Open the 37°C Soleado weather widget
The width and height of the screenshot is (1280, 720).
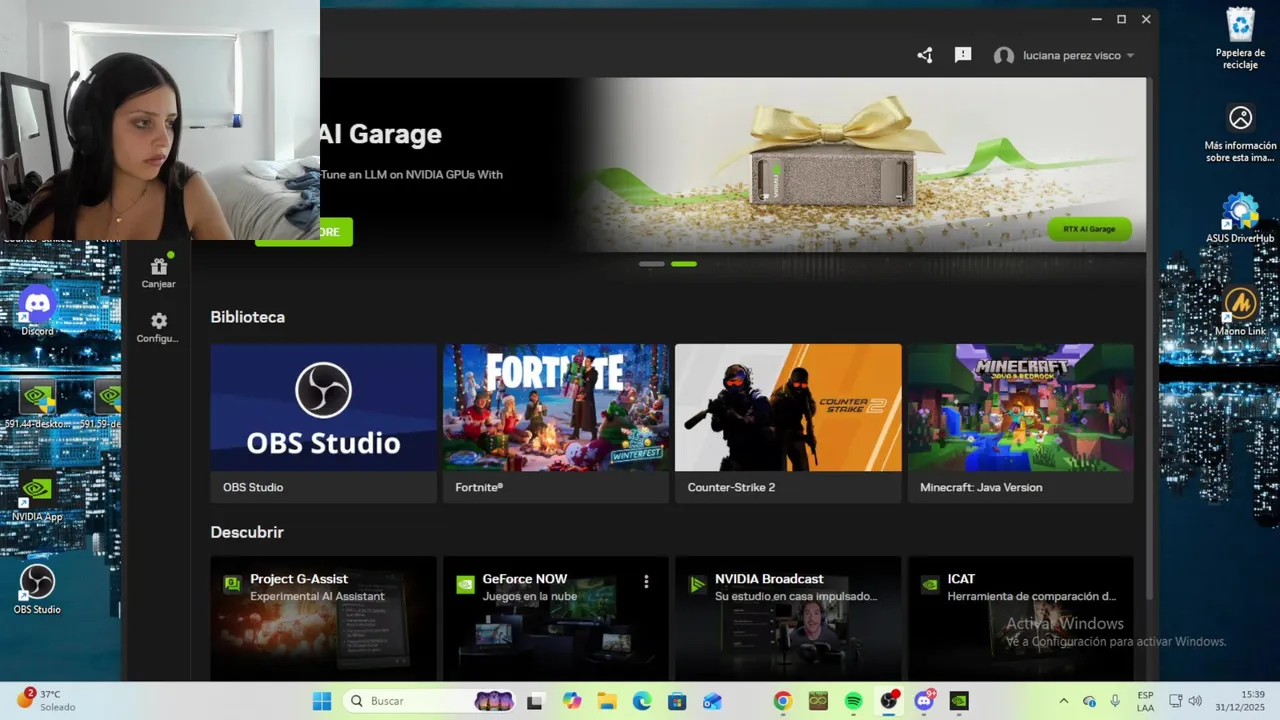[x=46, y=700]
